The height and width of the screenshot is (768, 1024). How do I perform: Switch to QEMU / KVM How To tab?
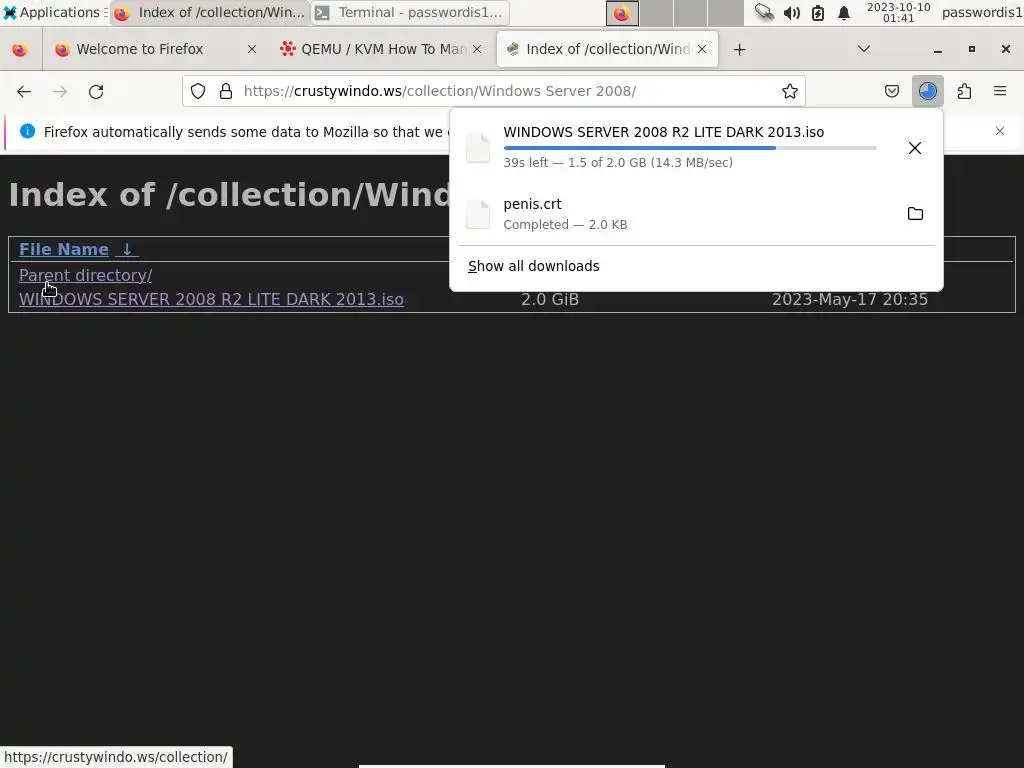tap(381, 50)
